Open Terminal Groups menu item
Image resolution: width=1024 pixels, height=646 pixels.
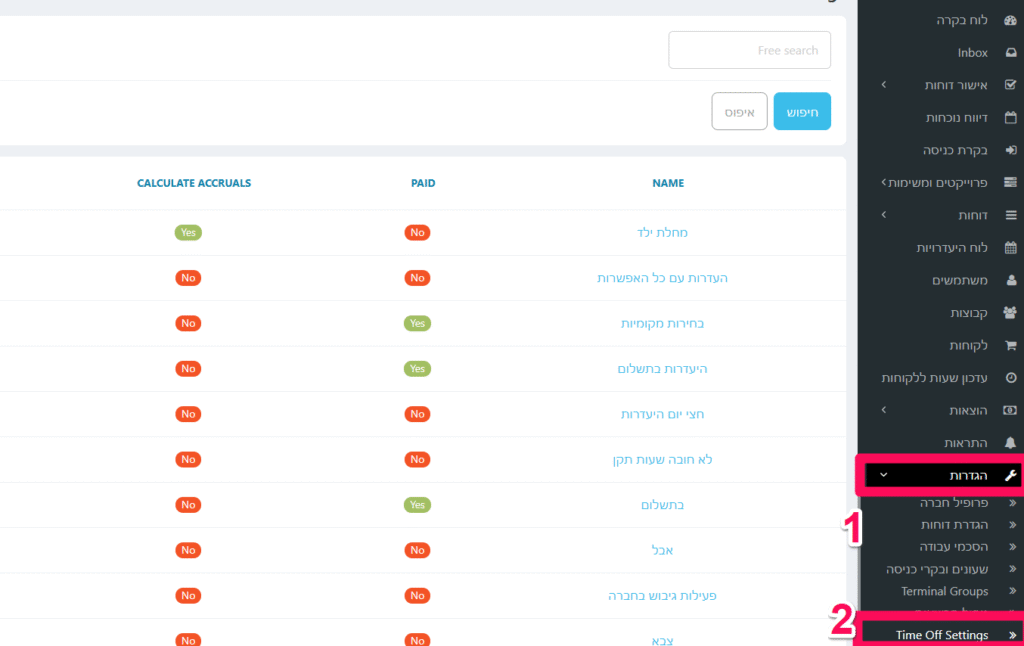pyautogui.click(x=944, y=591)
